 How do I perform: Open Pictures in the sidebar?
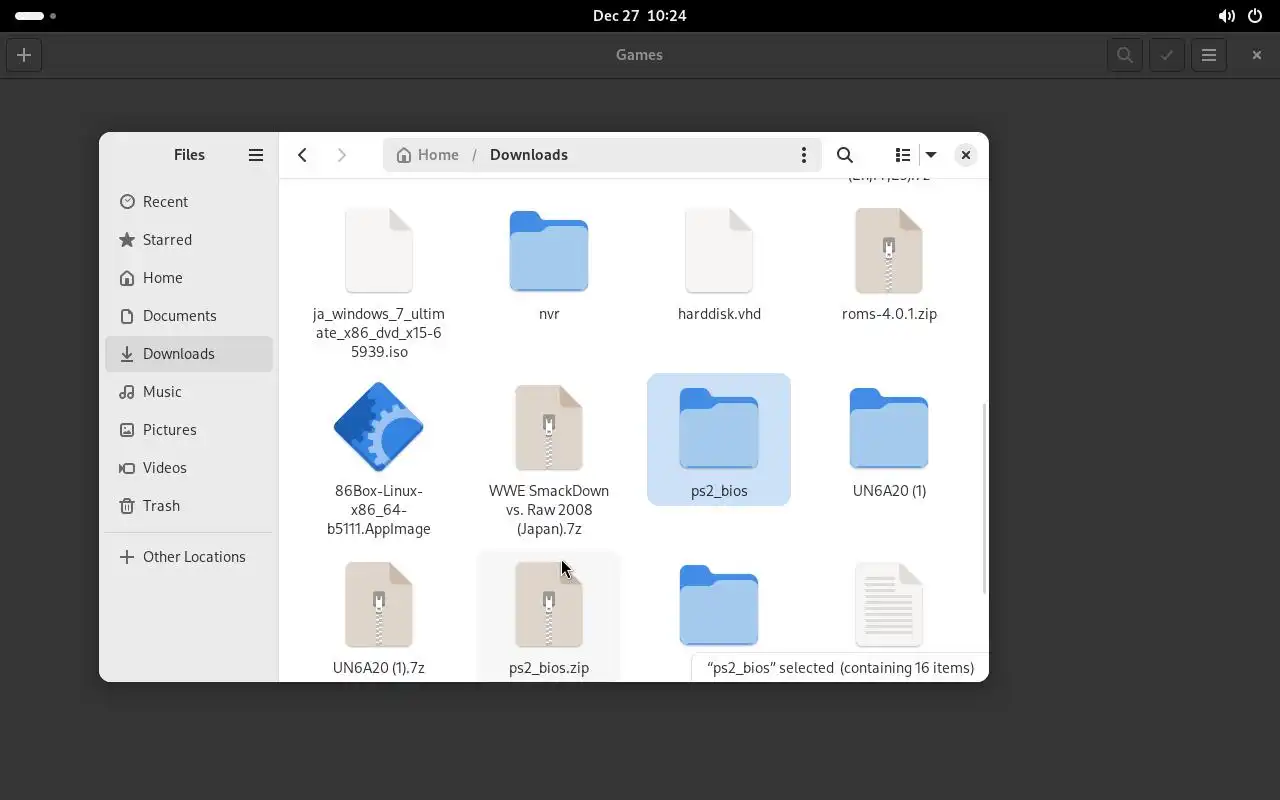click(x=189, y=430)
